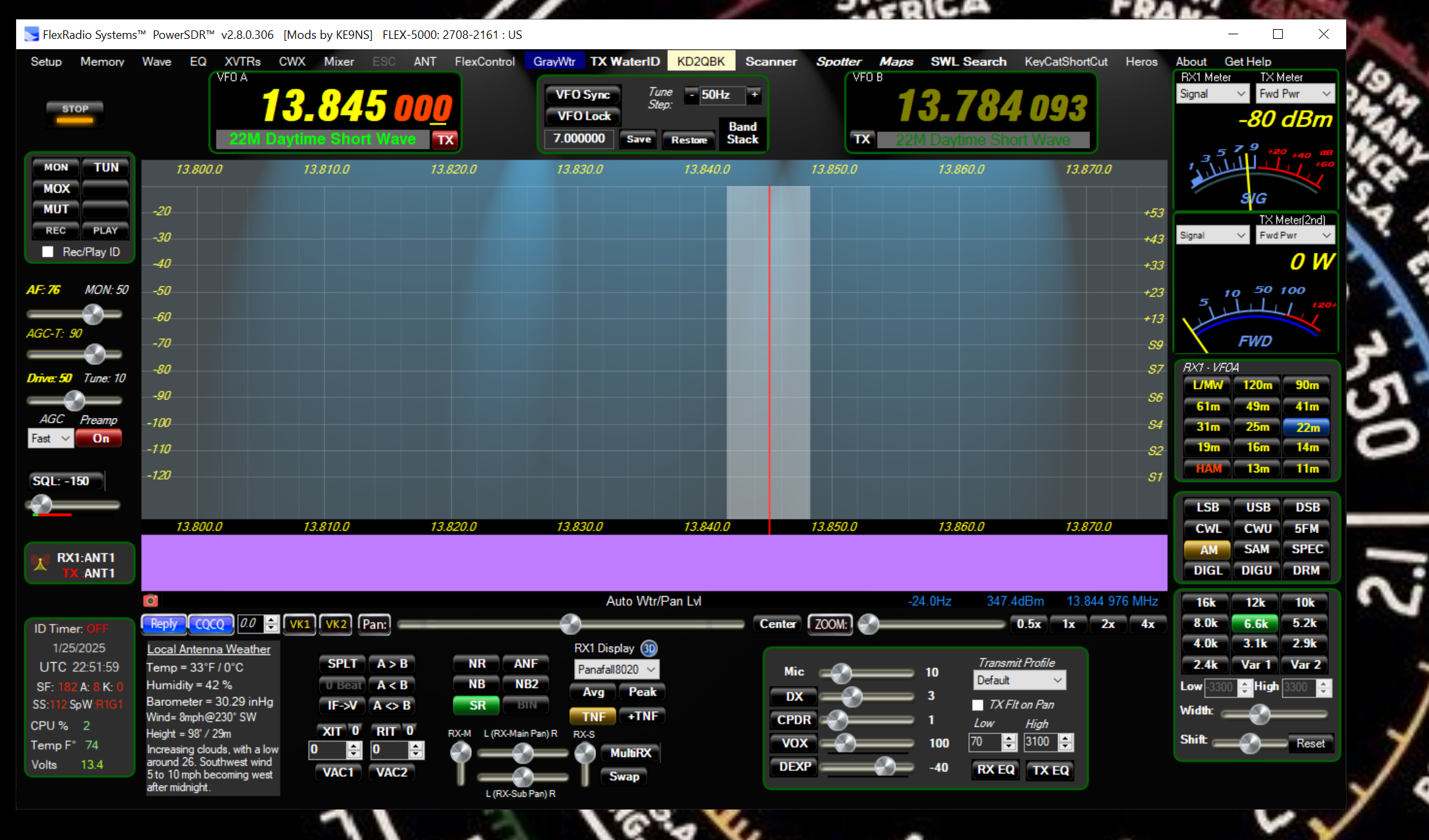Image resolution: width=1429 pixels, height=840 pixels.
Task: Select the 22m band button
Action: pyautogui.click(x=1307, y=427)
